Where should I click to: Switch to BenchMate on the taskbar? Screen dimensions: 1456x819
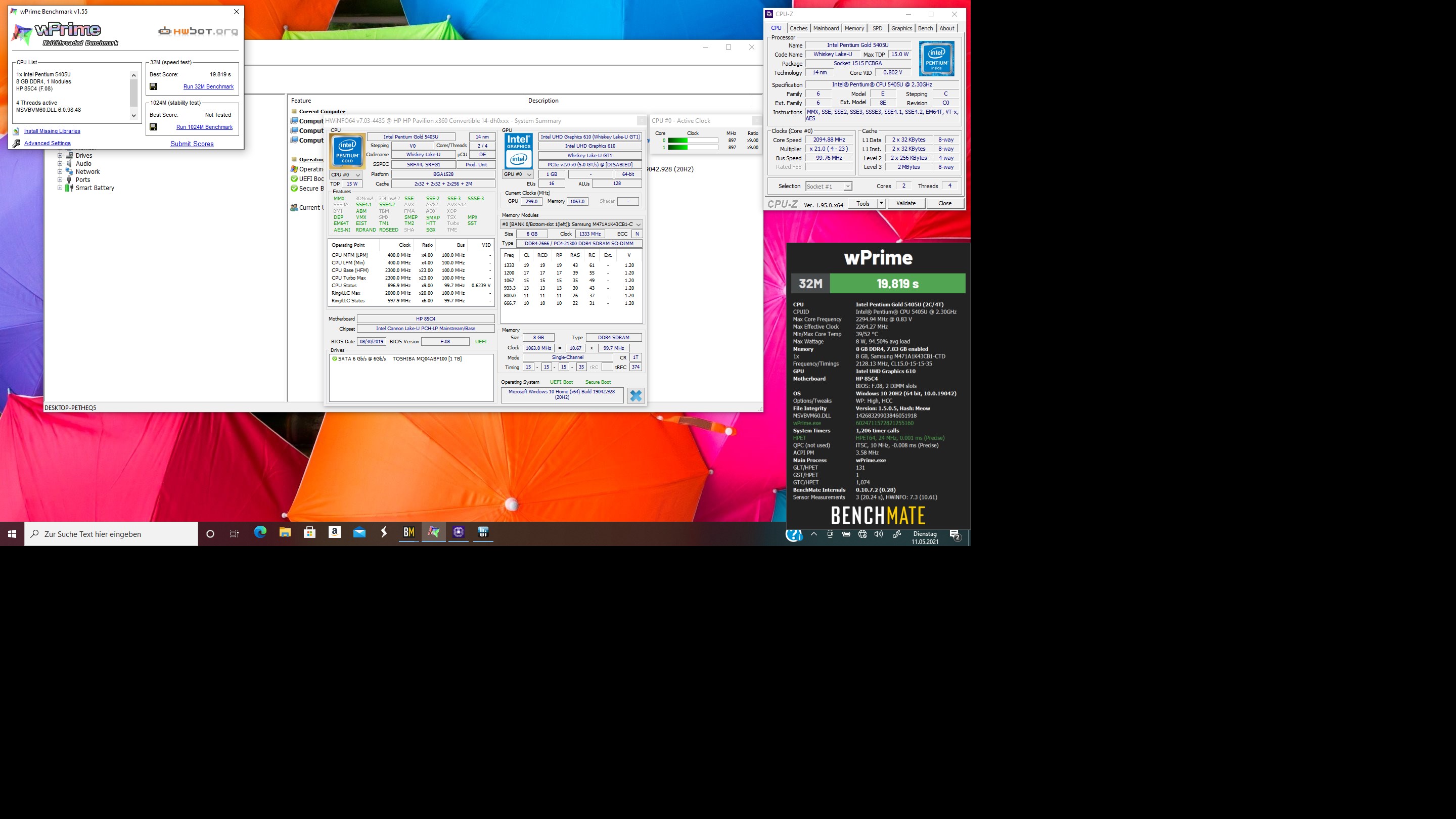point(409,533)
